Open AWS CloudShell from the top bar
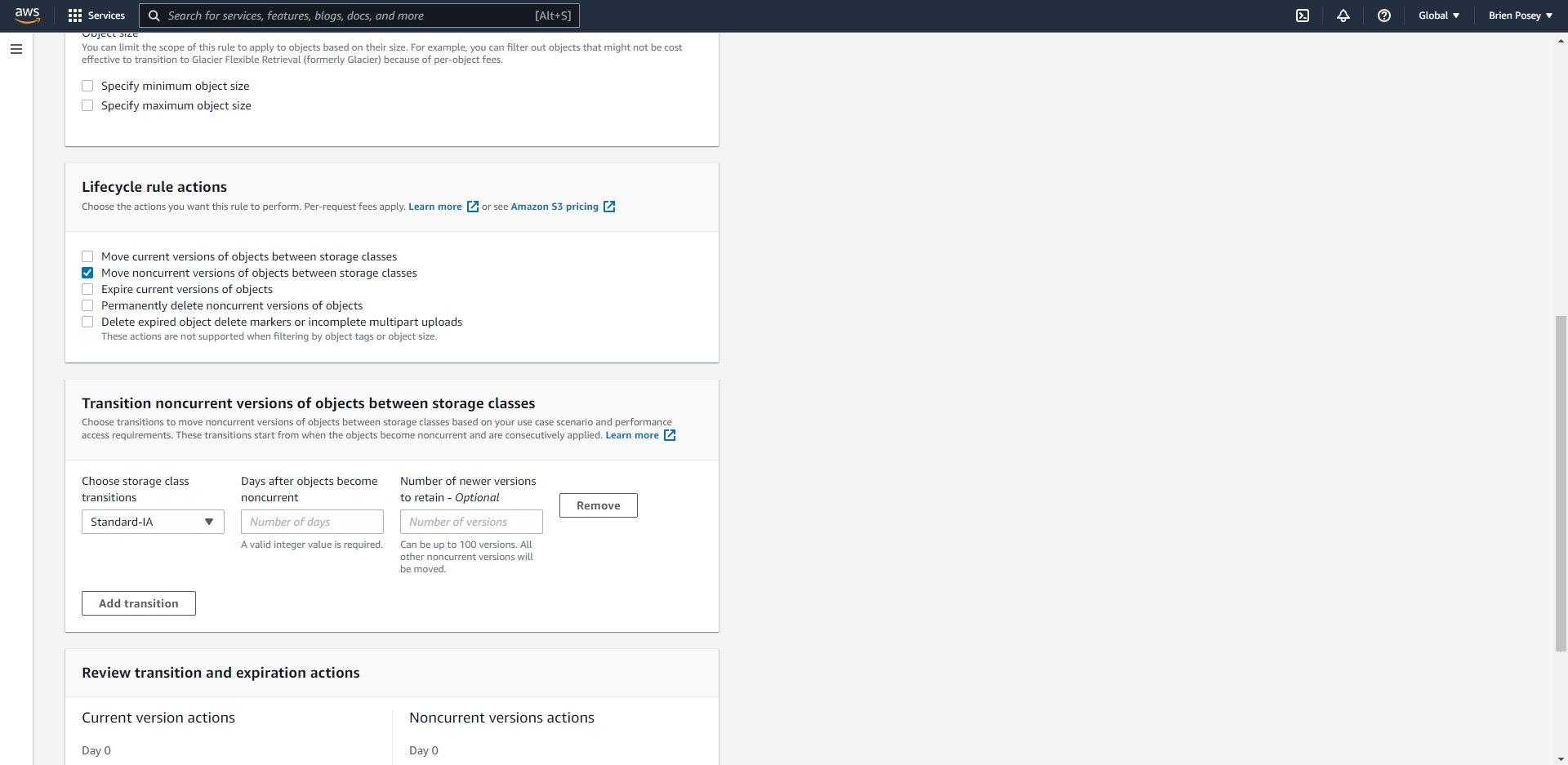 point(1303,16)
